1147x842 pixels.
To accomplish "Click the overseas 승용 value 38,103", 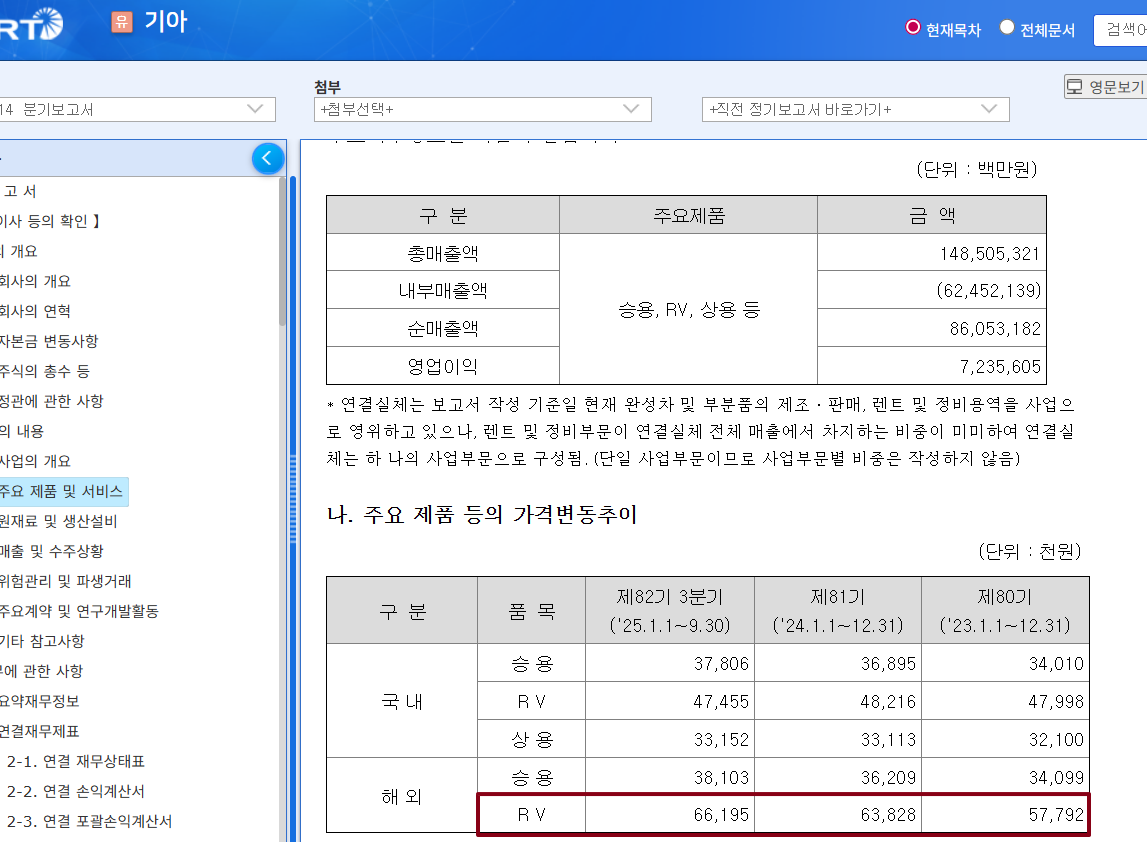I will tap(721, 778).
